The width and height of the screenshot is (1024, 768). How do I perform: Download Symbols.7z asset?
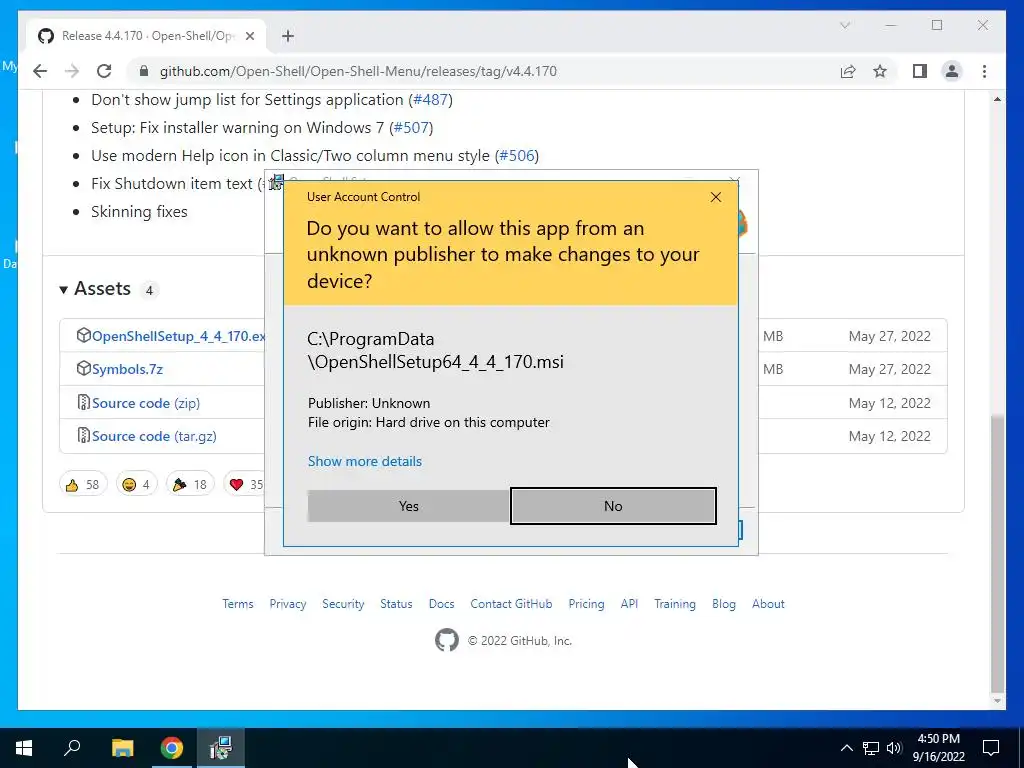pos(127,369)
